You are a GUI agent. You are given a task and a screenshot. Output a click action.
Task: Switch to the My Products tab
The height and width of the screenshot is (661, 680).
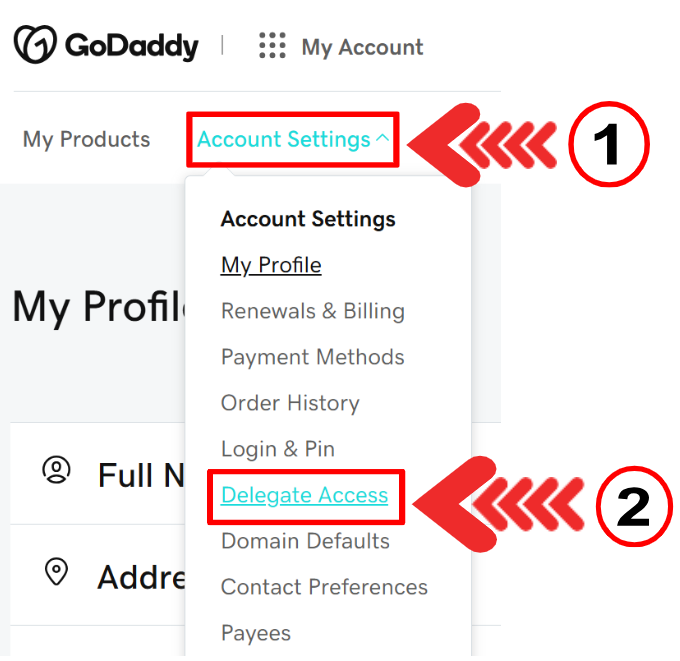[86, 139]
